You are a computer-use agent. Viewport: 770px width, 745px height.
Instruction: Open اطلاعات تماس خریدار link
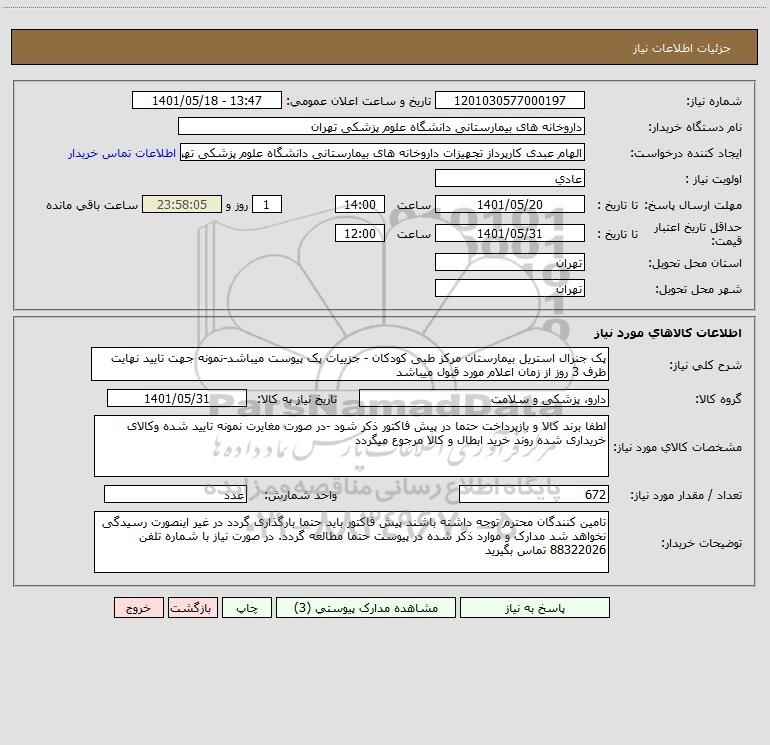pyautogui.click(x=122, y=153)
